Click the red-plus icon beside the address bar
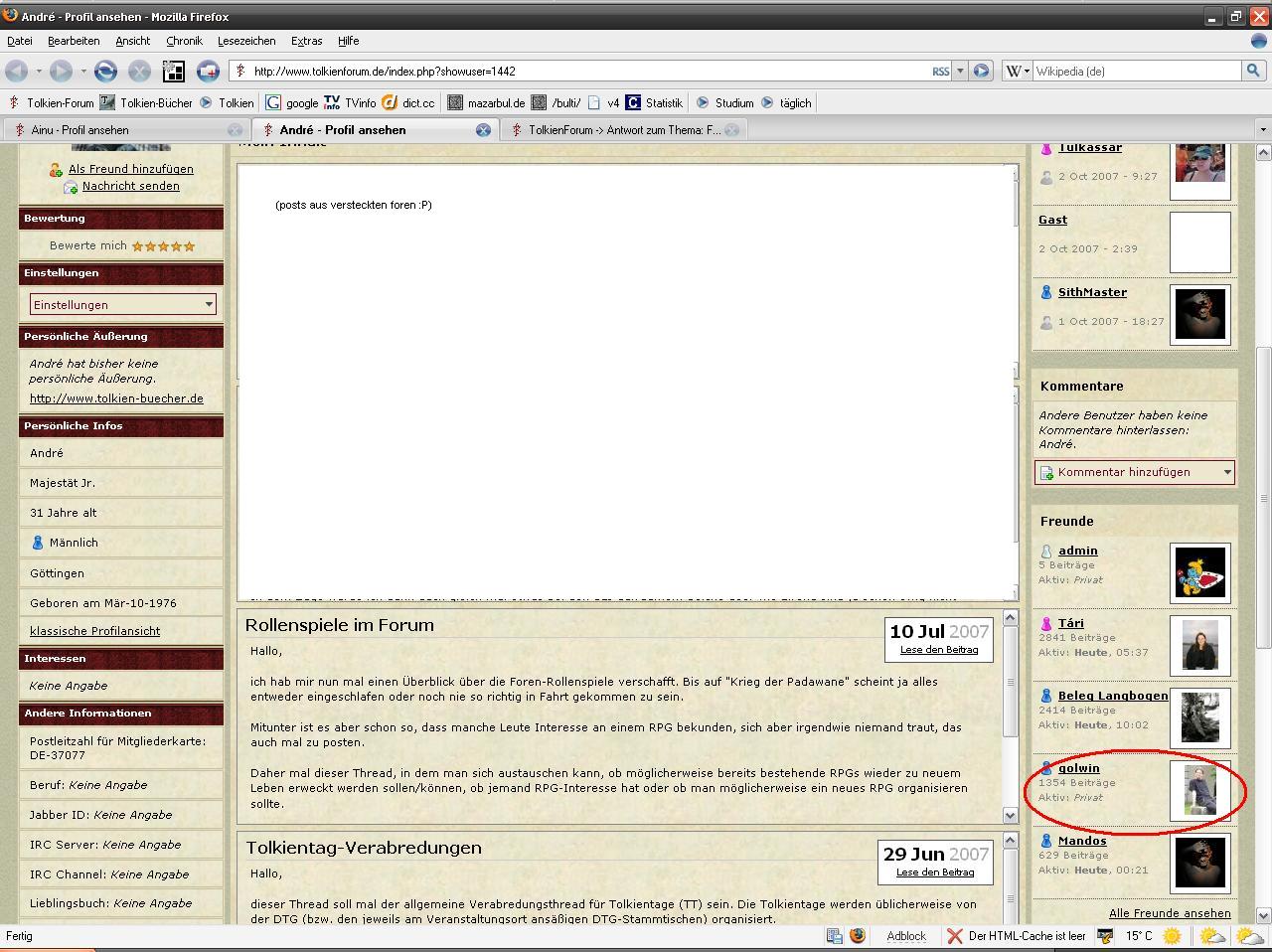The height and width of the screenshot is (952, 1272). (x=208, y=71)
